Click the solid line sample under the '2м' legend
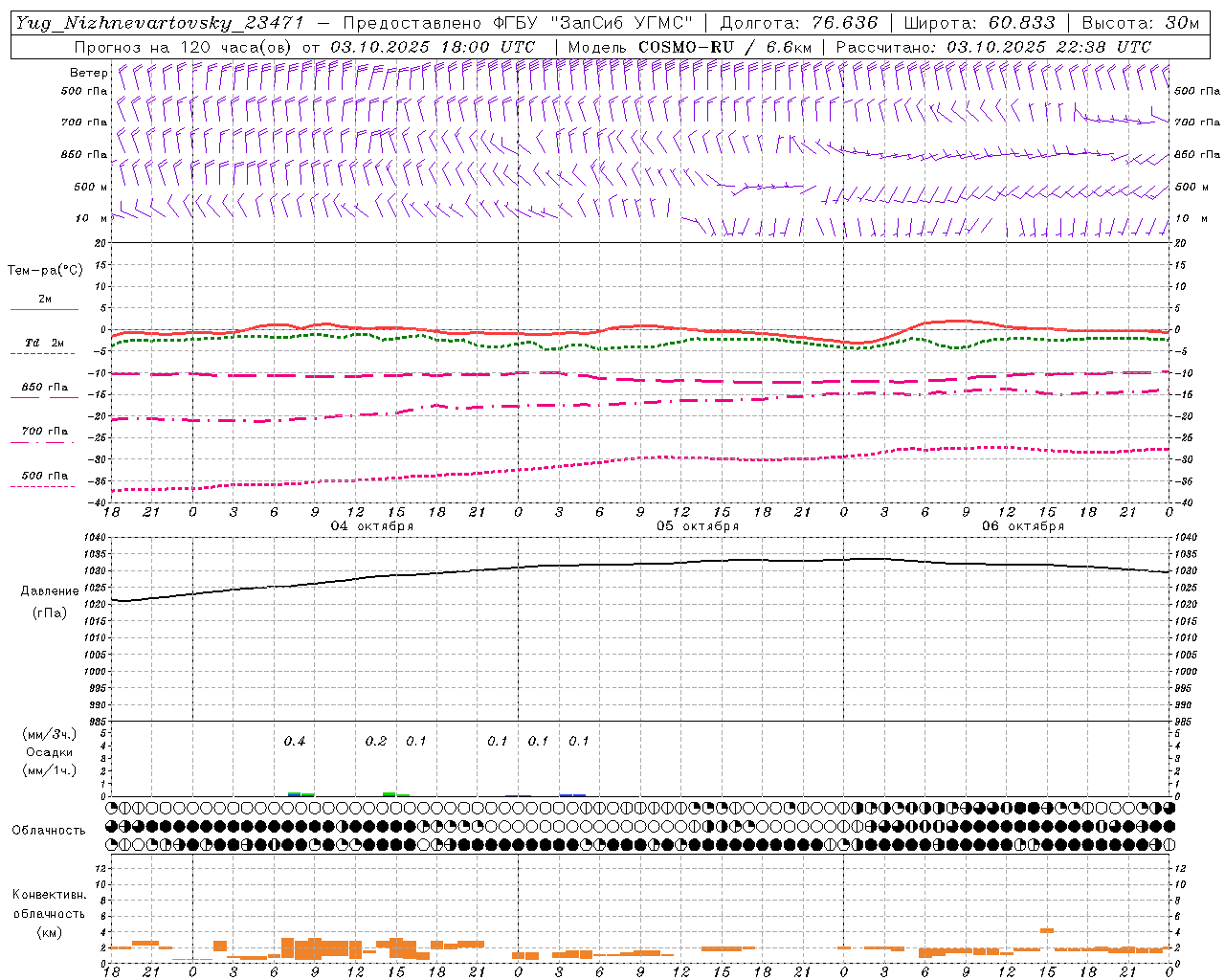 [44, 309]
